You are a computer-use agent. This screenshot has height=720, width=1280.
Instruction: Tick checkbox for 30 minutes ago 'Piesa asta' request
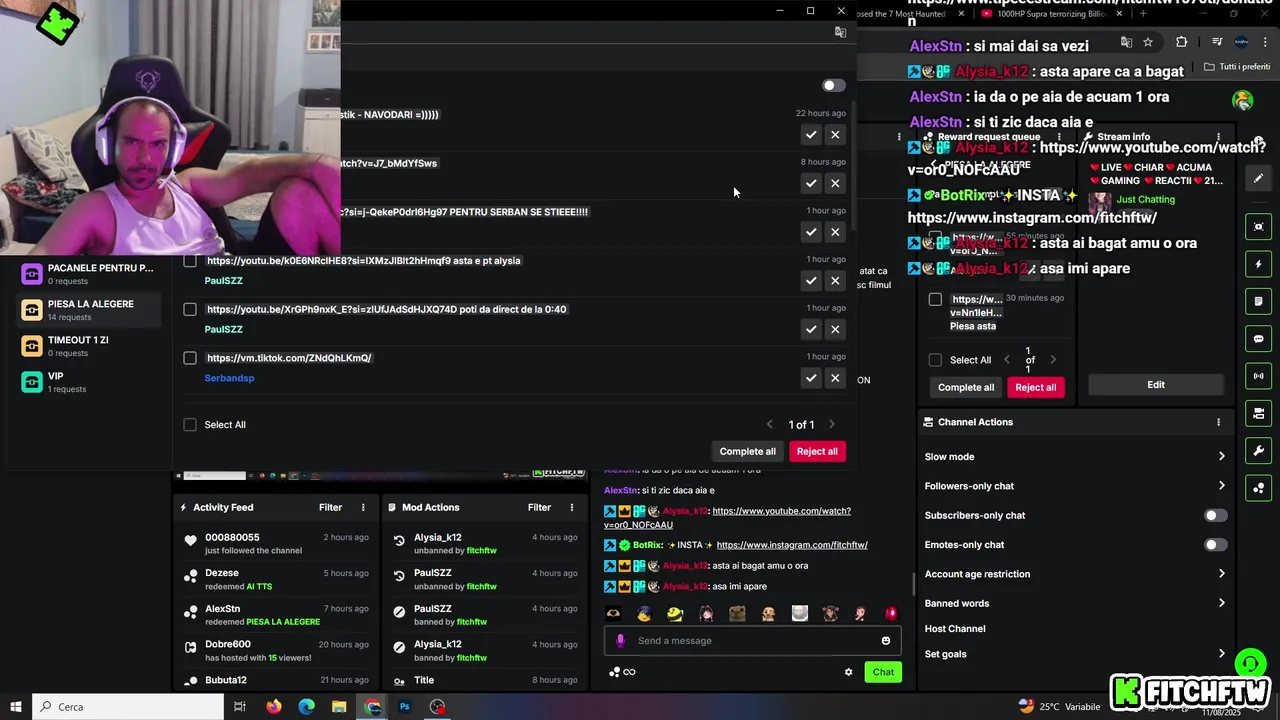click(x=935, y=299)
